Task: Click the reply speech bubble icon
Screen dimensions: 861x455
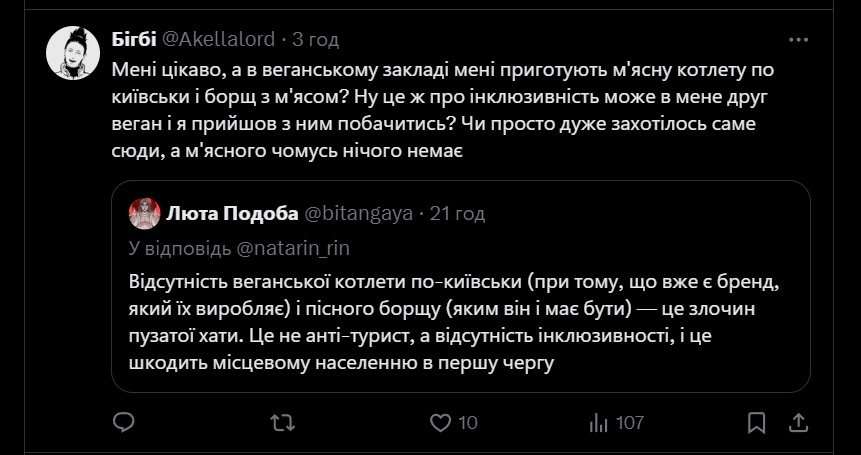Action: point(123,422)
